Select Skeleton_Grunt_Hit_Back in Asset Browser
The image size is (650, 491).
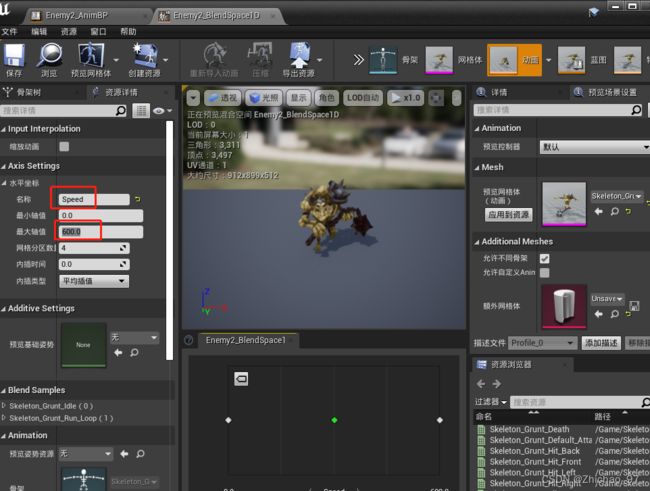534,451
